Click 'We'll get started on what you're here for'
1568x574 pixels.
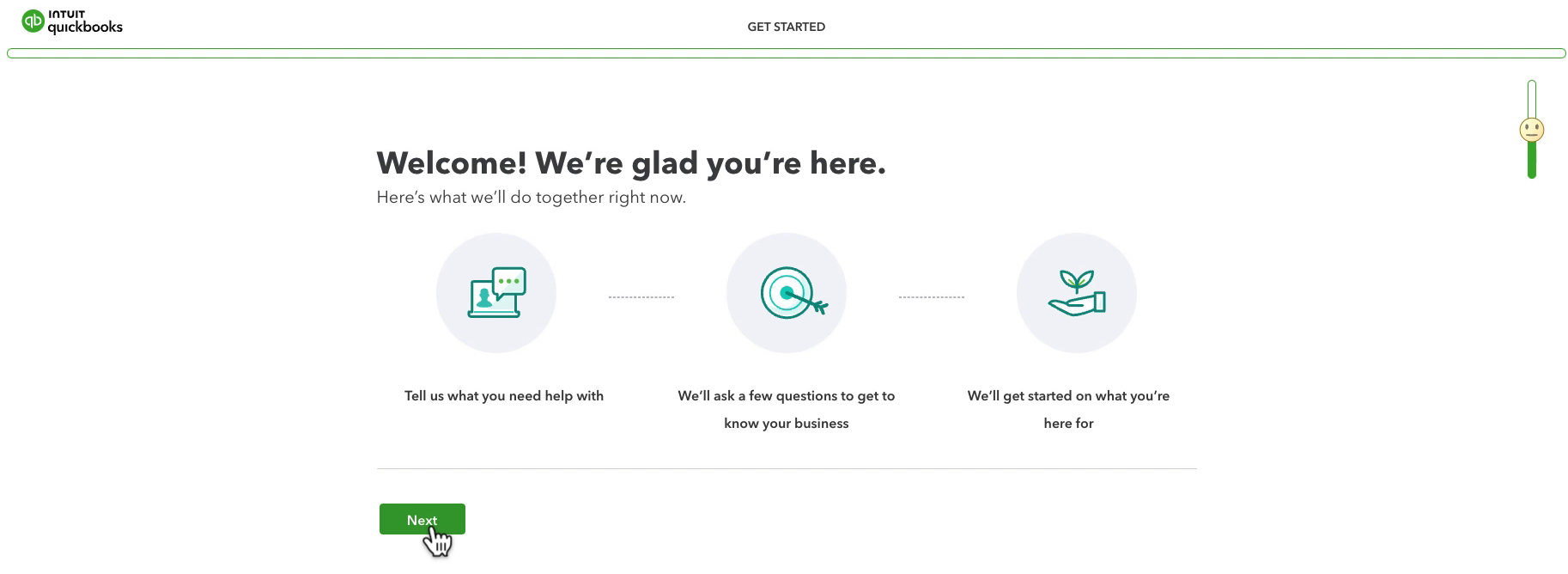point(1068,410)
